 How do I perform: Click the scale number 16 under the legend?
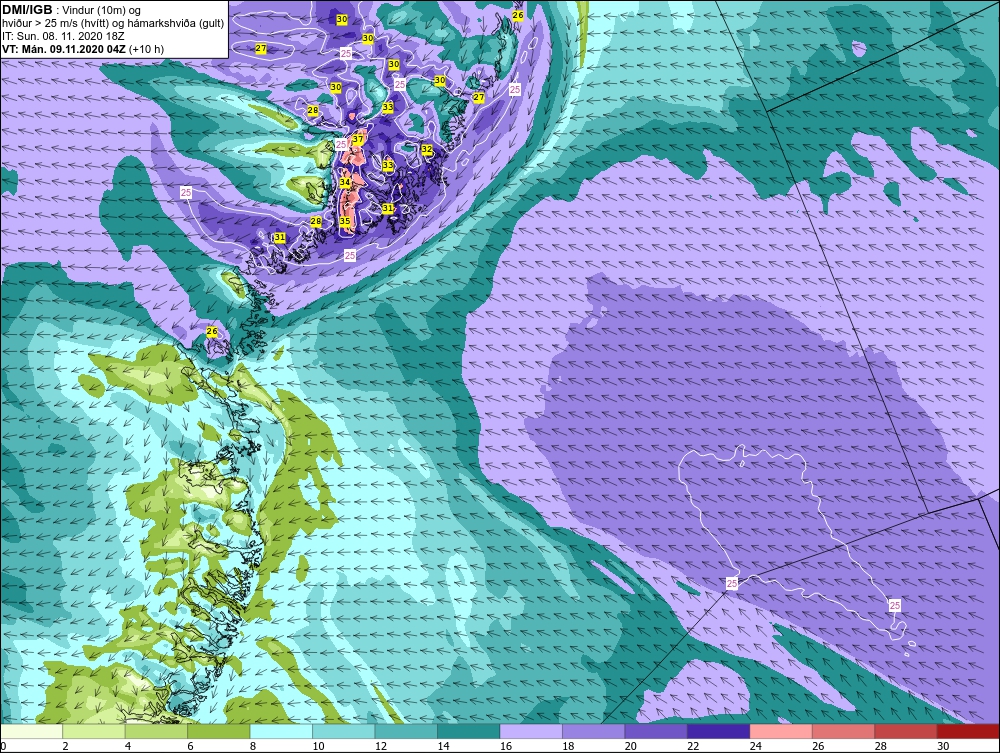[506, 746]
